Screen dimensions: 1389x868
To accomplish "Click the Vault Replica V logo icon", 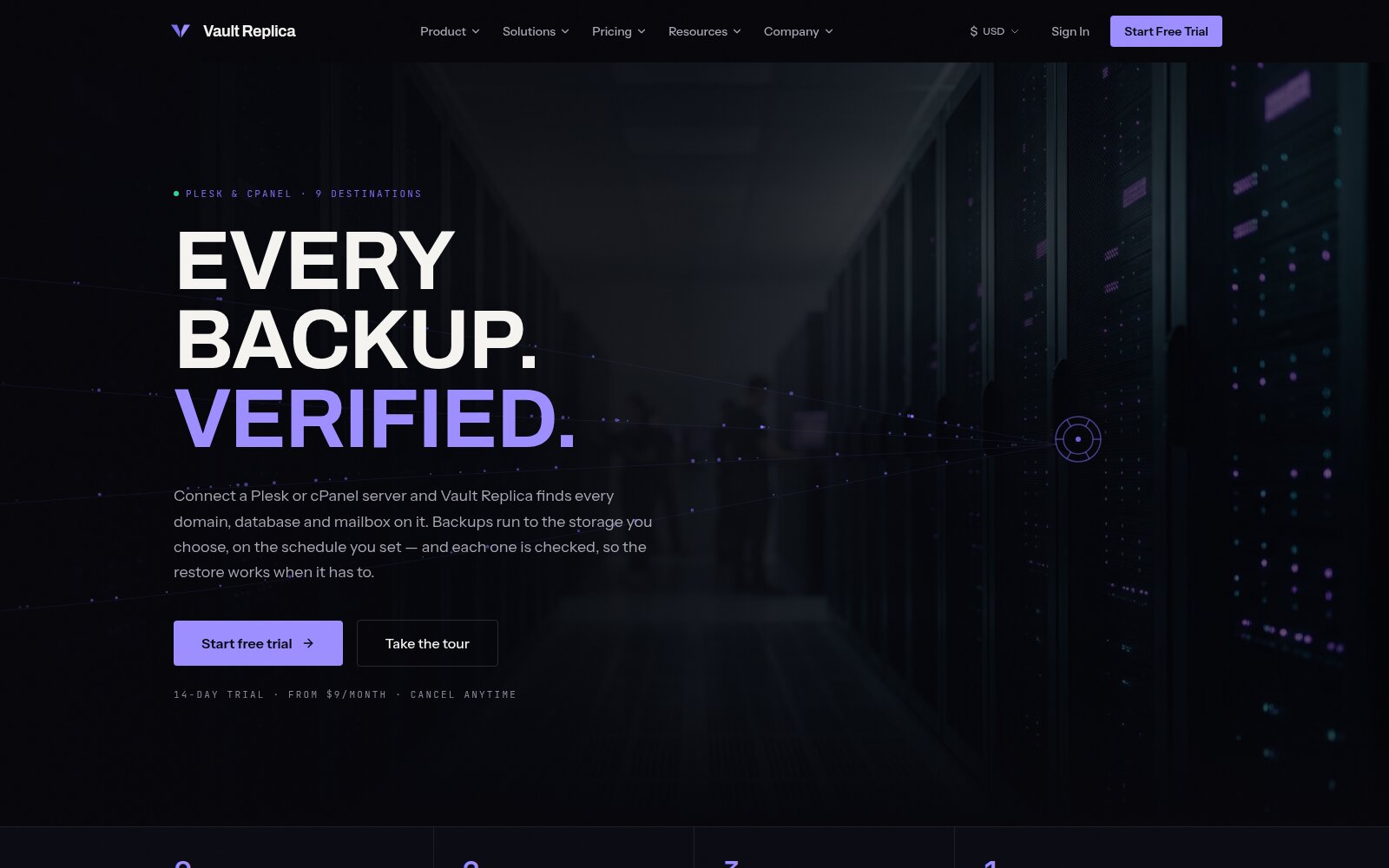I will click(x=181, y=31).
